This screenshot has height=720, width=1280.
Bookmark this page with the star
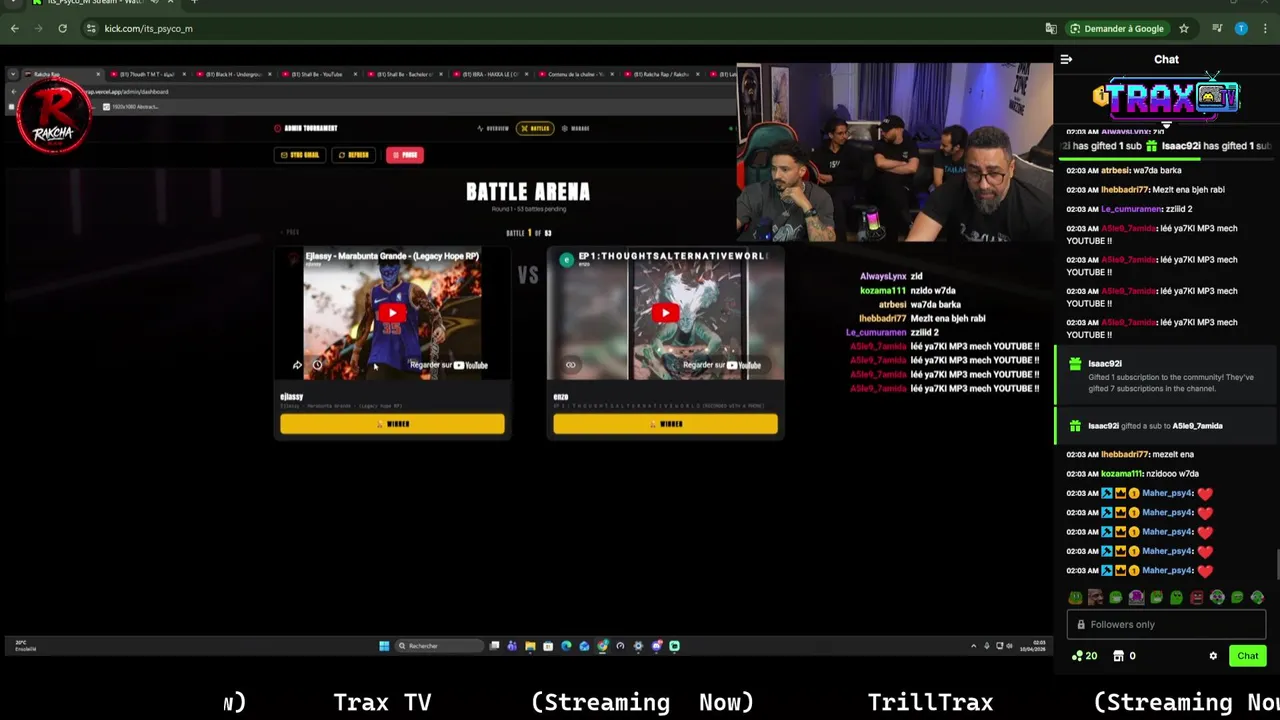[x=1184, y=28]
